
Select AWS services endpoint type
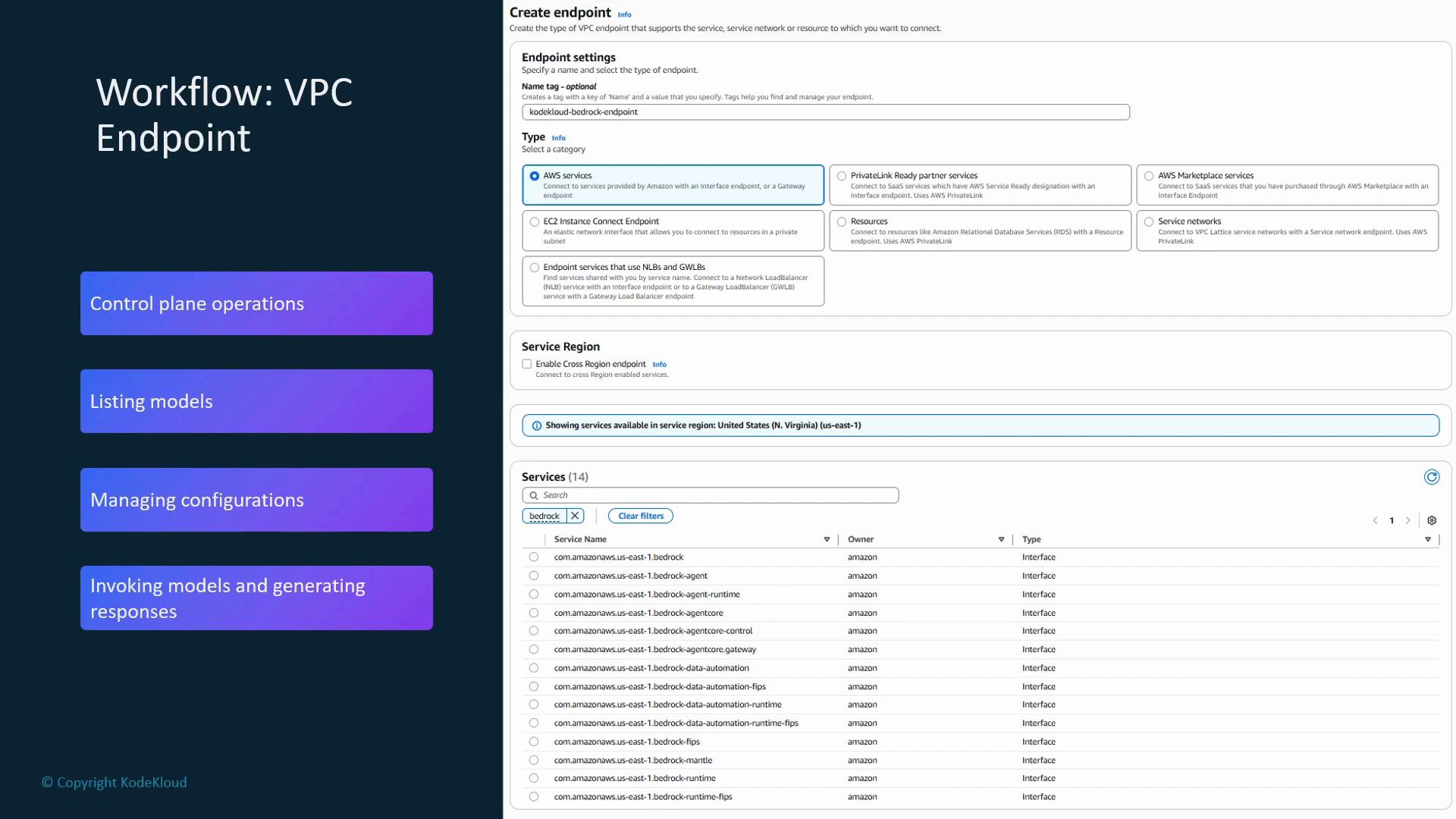coord(535,176)
